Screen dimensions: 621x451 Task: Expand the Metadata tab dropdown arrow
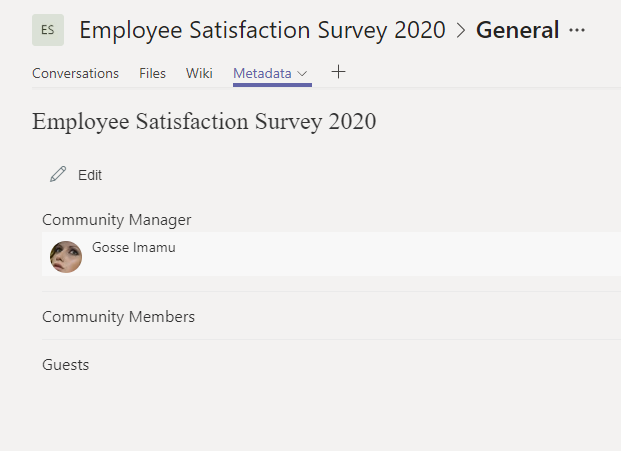pos(302,74)
